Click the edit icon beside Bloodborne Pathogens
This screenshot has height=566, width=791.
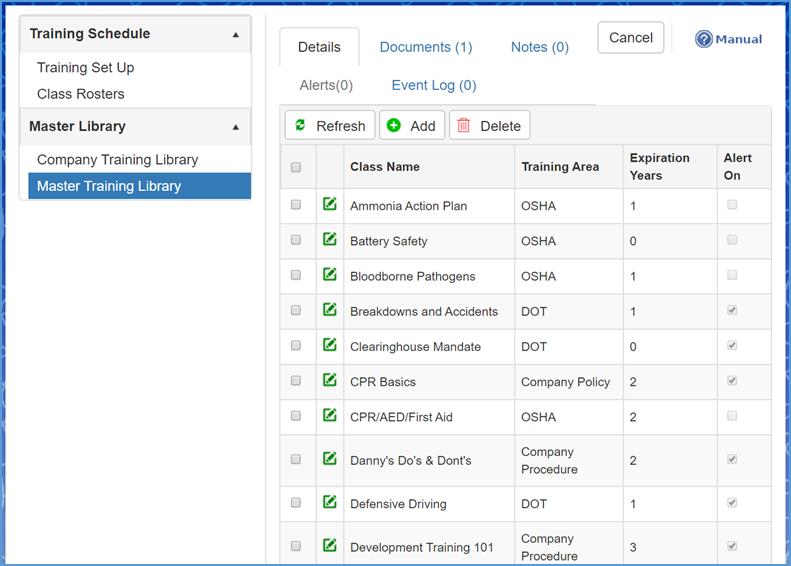pyautogui.click(x=329, y=275)
